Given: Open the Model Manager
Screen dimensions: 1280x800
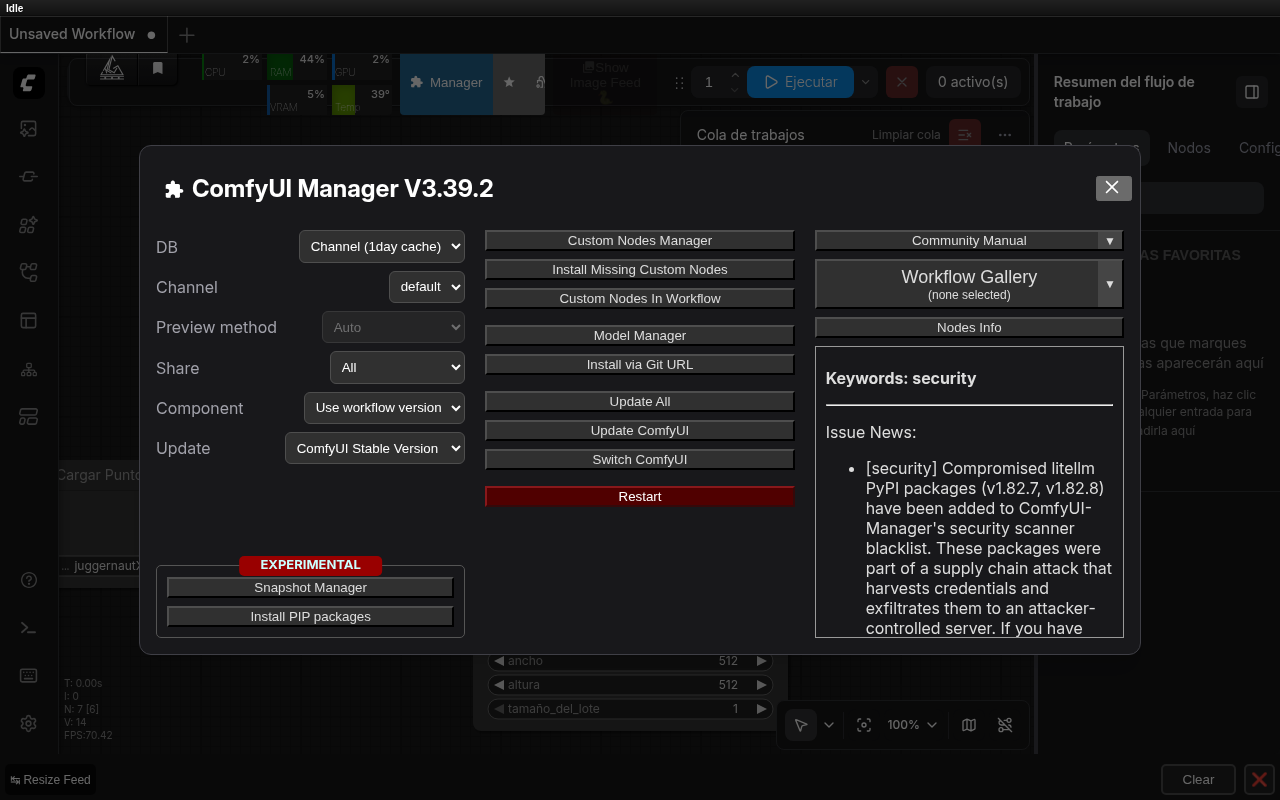Looking at the screenshot, I should tap(640, 335).
